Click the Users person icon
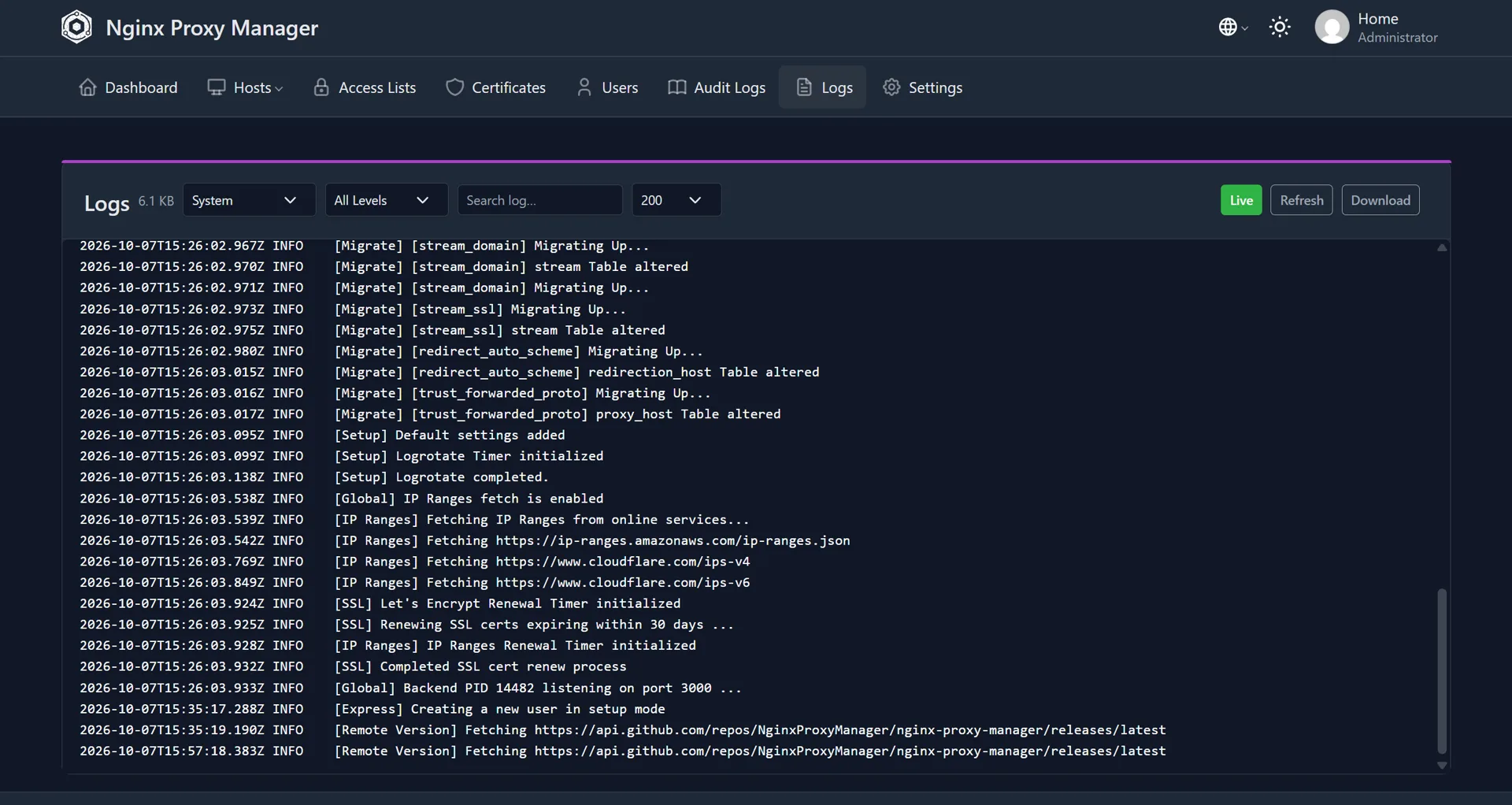 [x=584, y=87]
